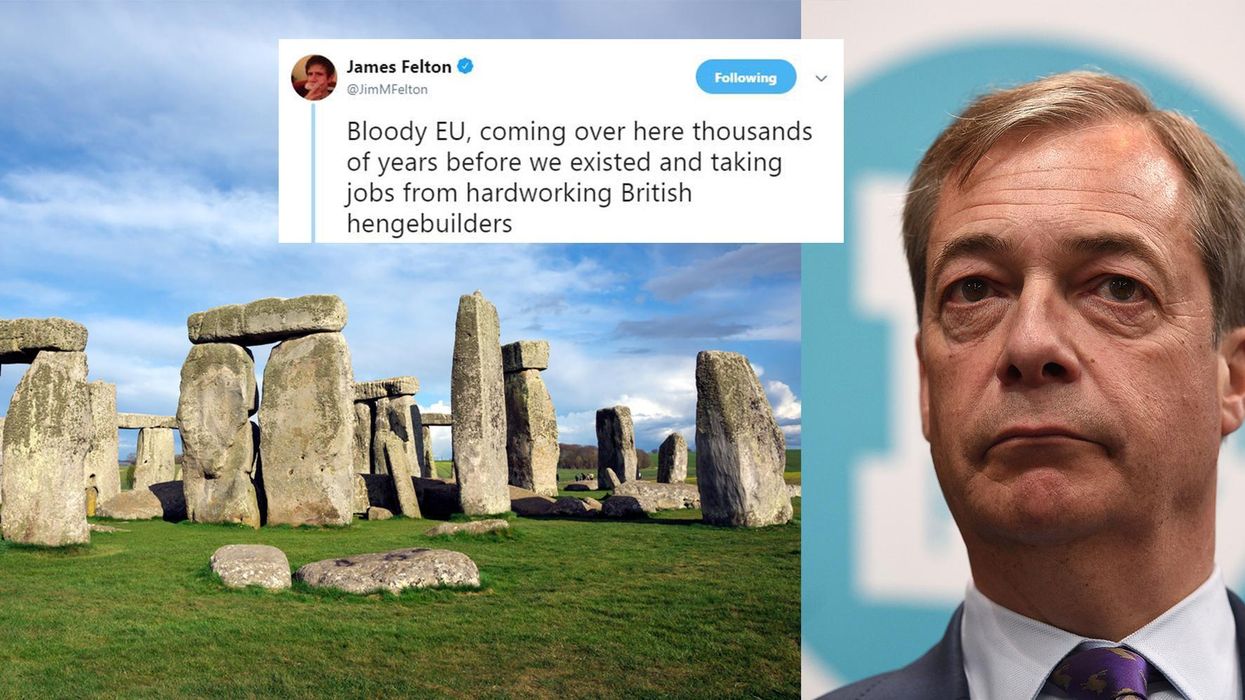
Task: Open James Felton's profile avatar
Action: point(313,77)
